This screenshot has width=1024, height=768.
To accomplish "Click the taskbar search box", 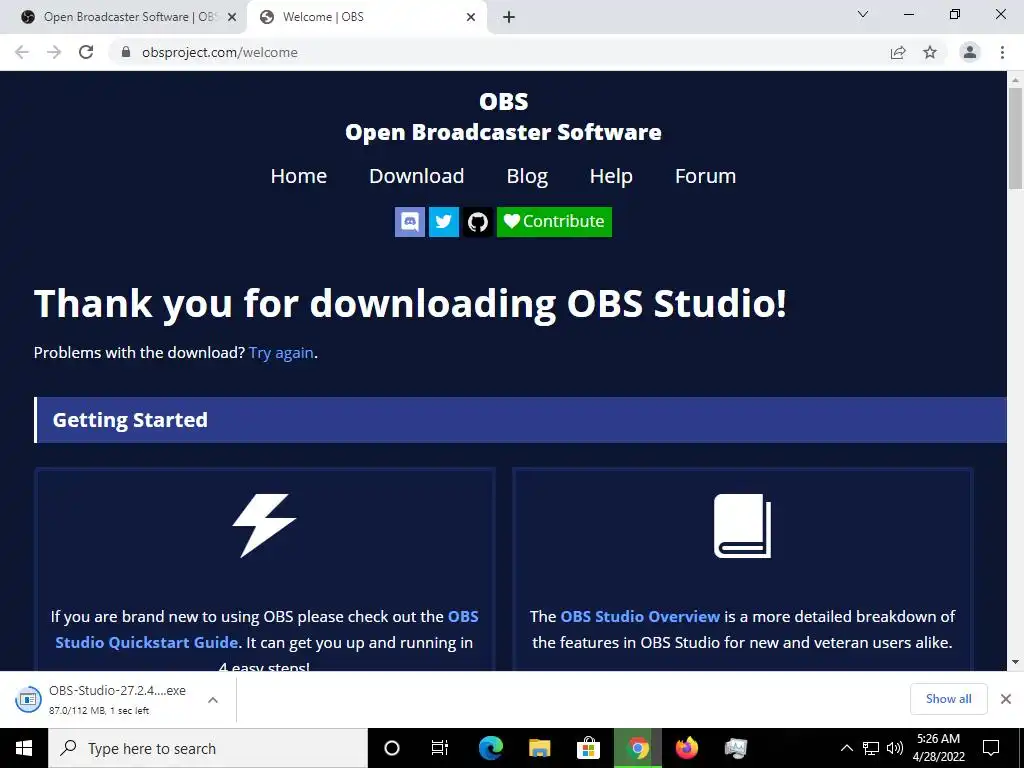I will pyautogui.click(x=208, y=748).
